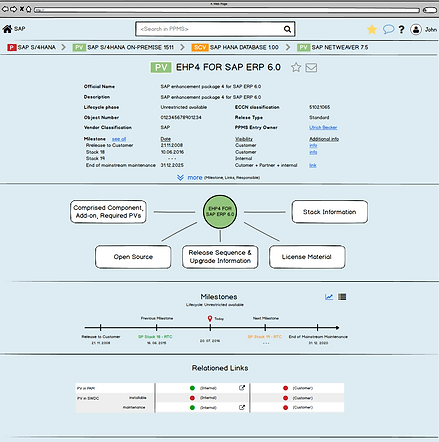Click PV in SWDC row label
This screenshot has height=442, width=439.
88,398
